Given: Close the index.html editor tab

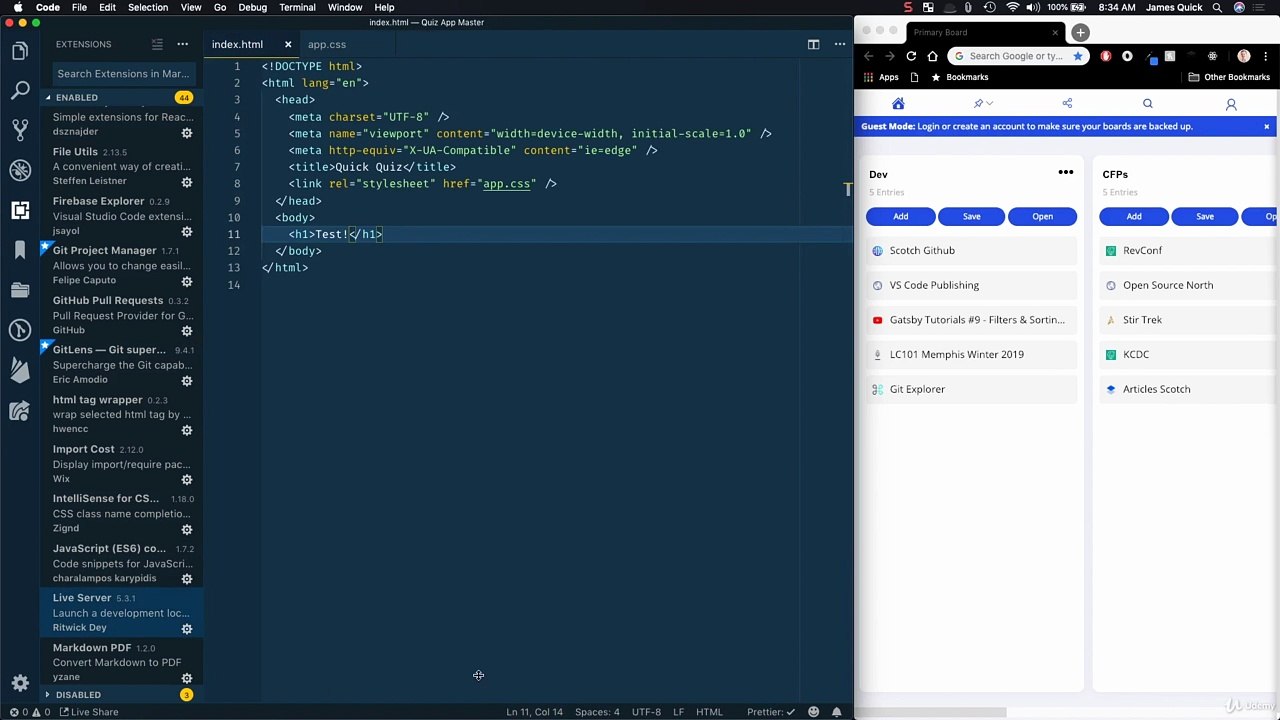Looking at the screenshot, I should (288, 44).
